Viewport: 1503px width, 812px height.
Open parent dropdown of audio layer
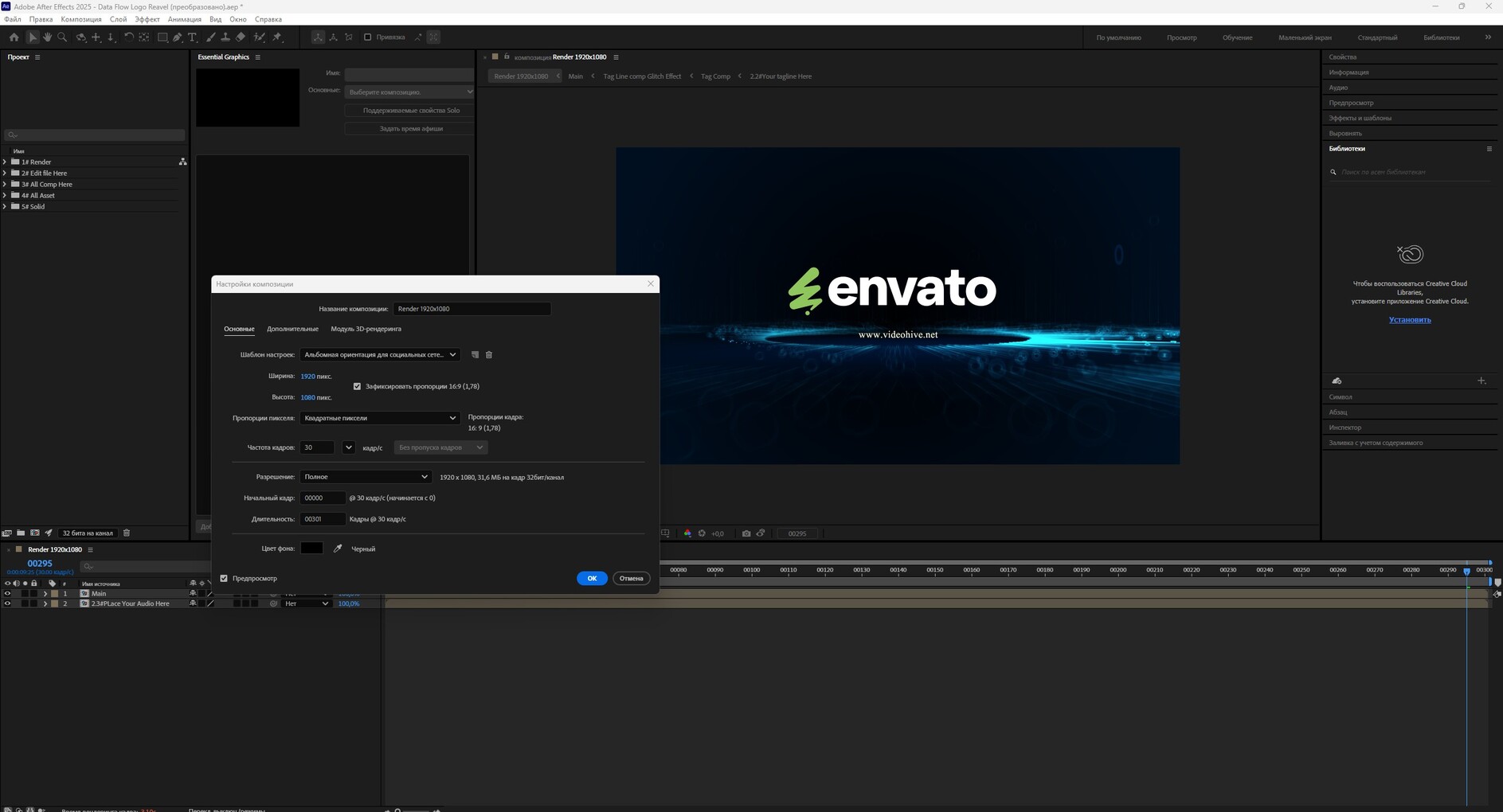coord(307,604)
